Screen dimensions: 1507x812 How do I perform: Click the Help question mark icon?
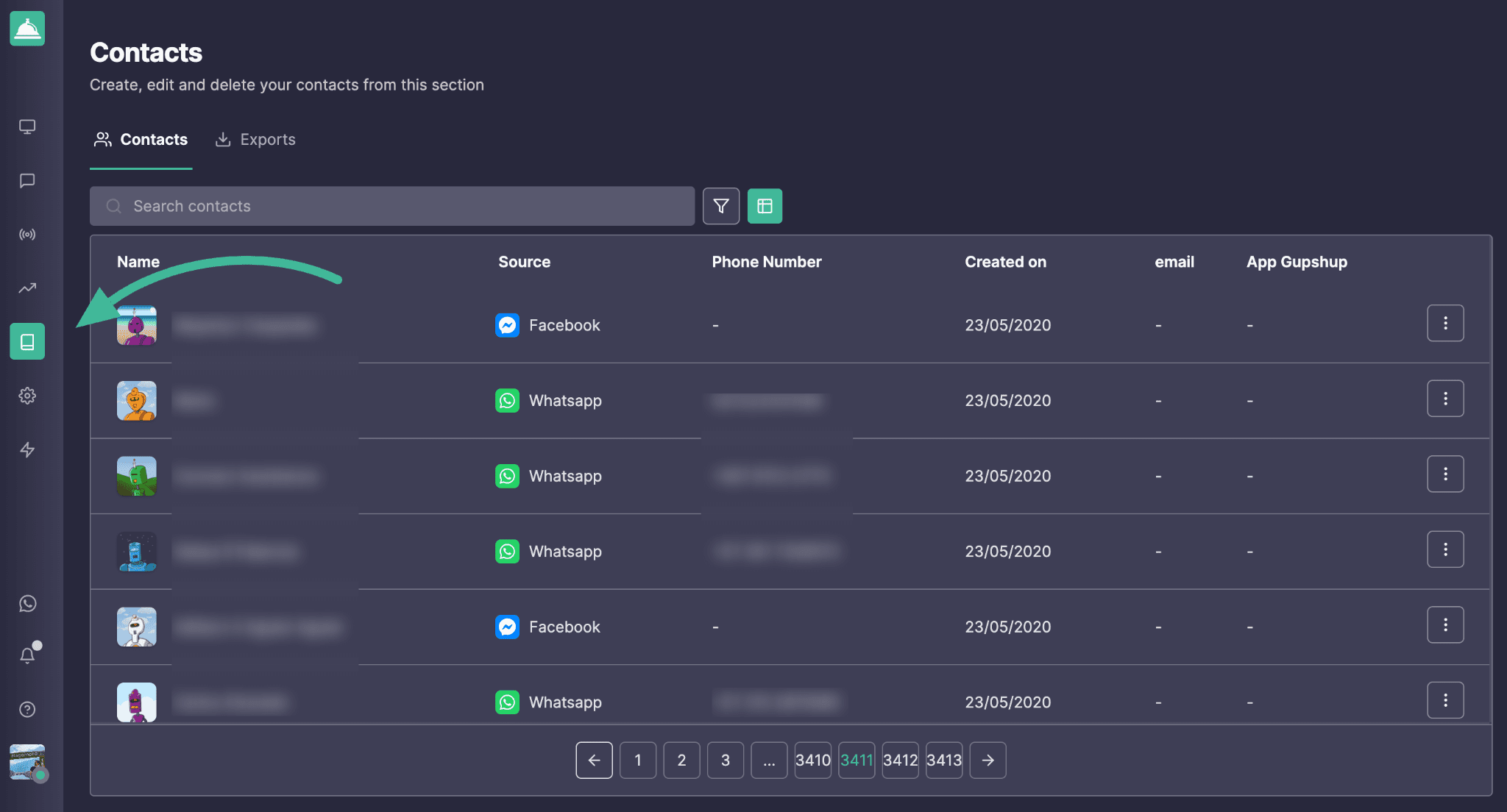tap(27, 709)
